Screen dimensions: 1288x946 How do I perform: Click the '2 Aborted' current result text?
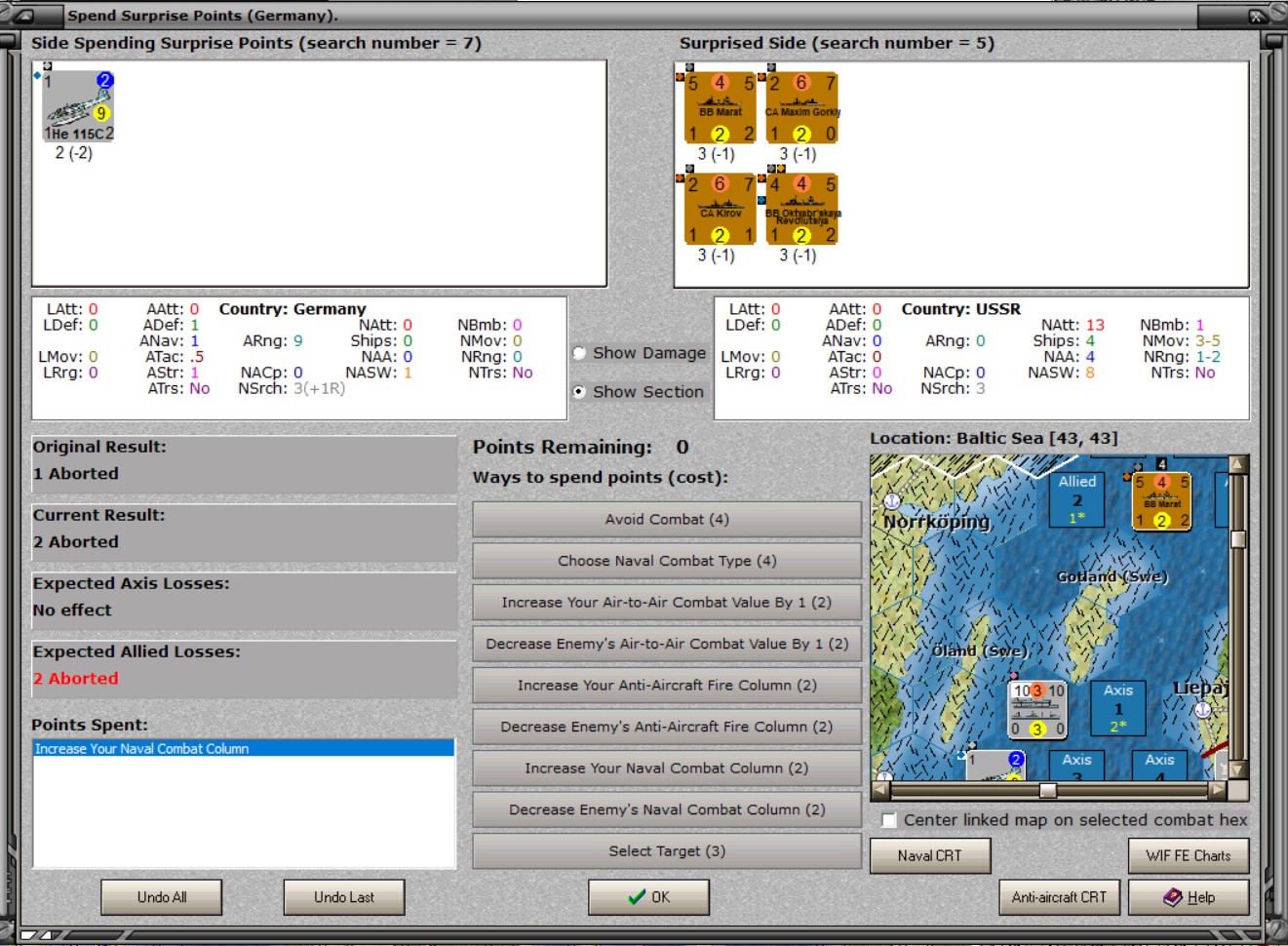(76, 541)
